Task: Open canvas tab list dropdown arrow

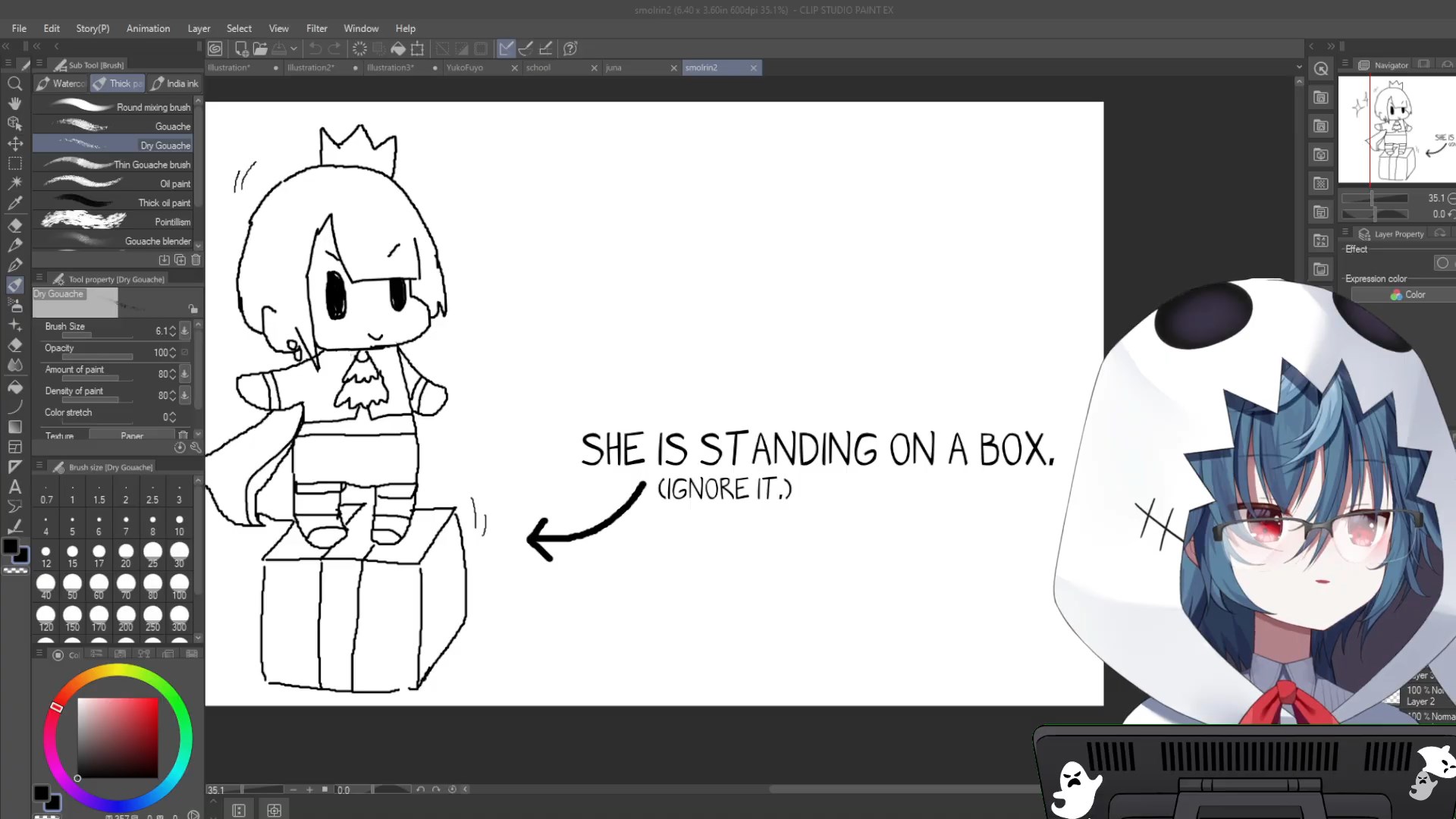Action: click(1299, 67)
